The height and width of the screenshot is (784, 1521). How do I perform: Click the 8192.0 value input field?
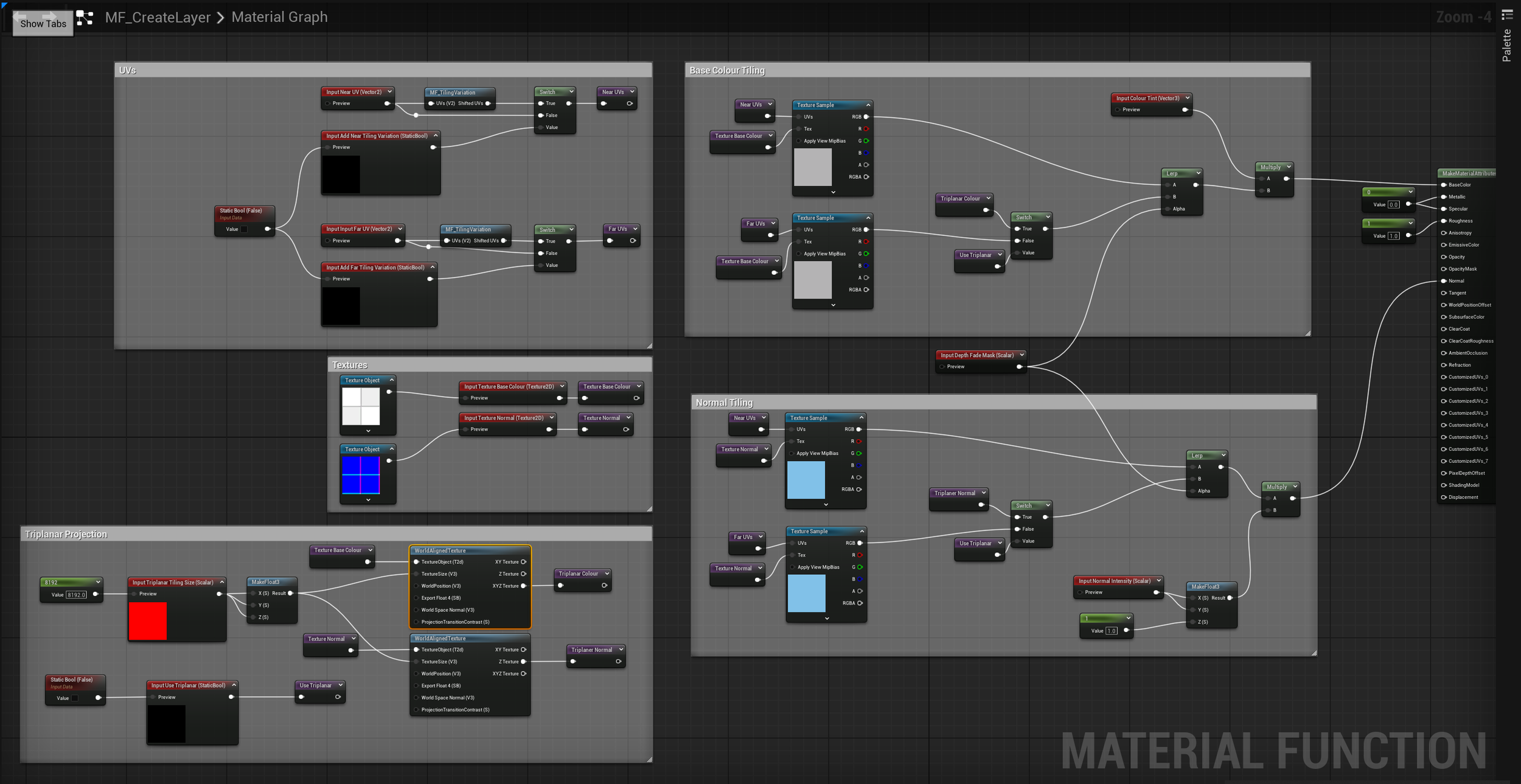point(77,595)
